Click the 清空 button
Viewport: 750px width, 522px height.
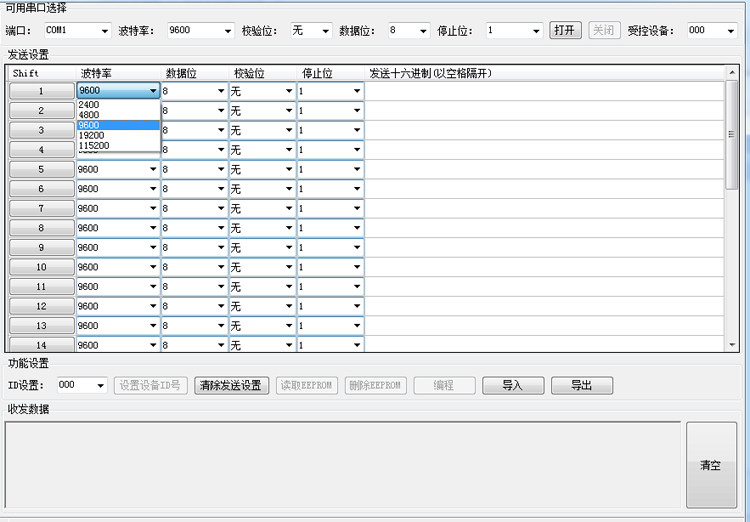tap(711, 465)
